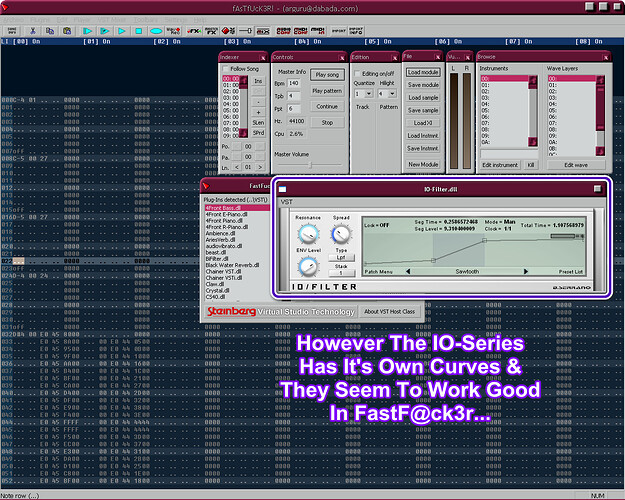Click the Bpm value field
This screenshot has height=500, width=625.
pyautogui.click(x=294, y=83)
